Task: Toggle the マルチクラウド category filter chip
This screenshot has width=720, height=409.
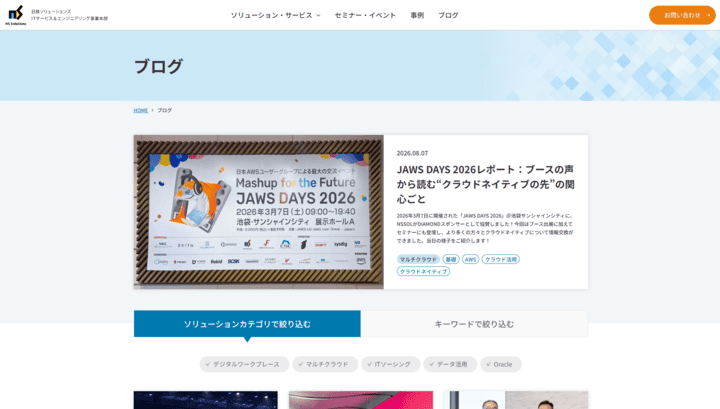Action: pyautogui.click(x=325, y=364)
